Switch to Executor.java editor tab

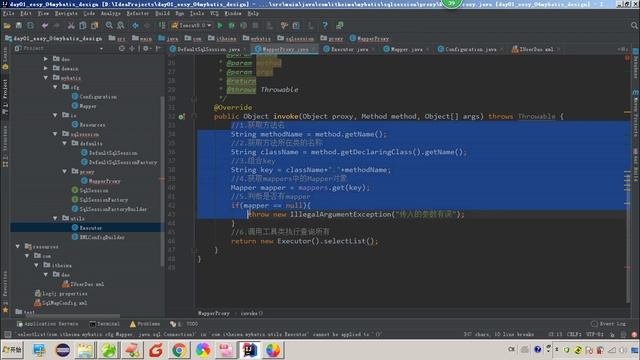pos(349,49)
